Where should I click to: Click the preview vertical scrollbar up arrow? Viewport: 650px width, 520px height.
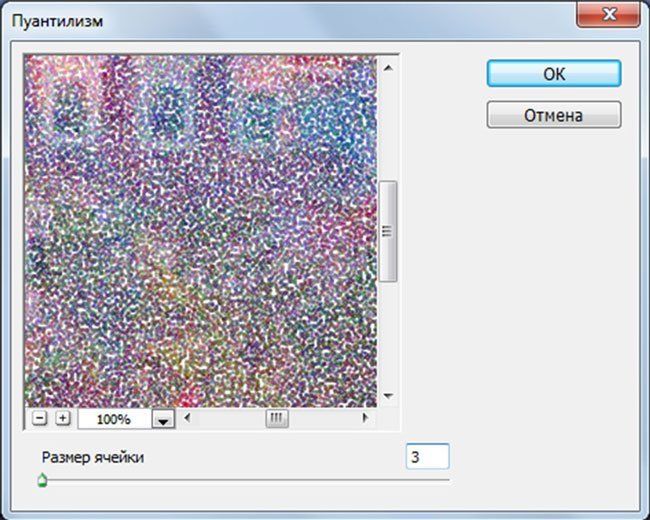388,68
